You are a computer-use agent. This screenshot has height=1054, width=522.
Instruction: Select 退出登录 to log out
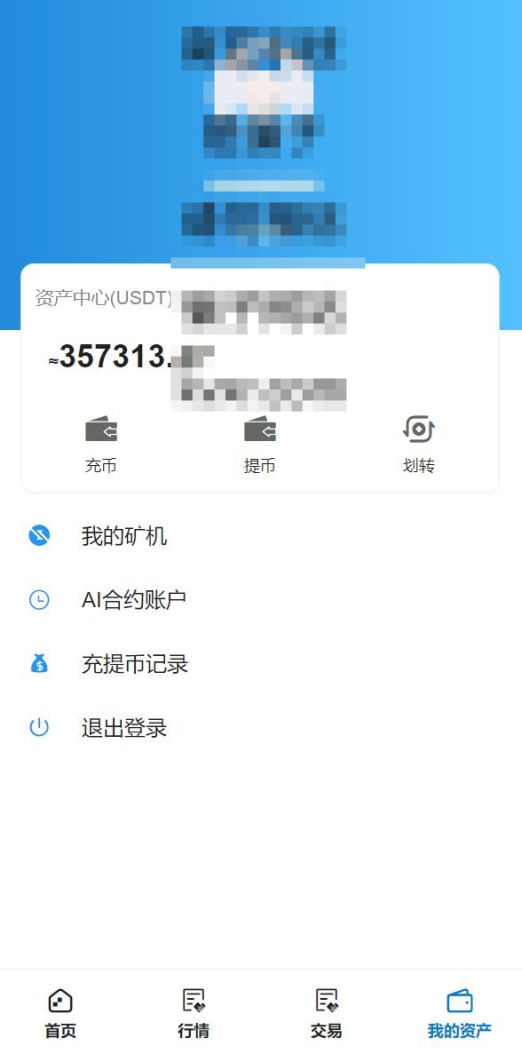pos(261,727)
